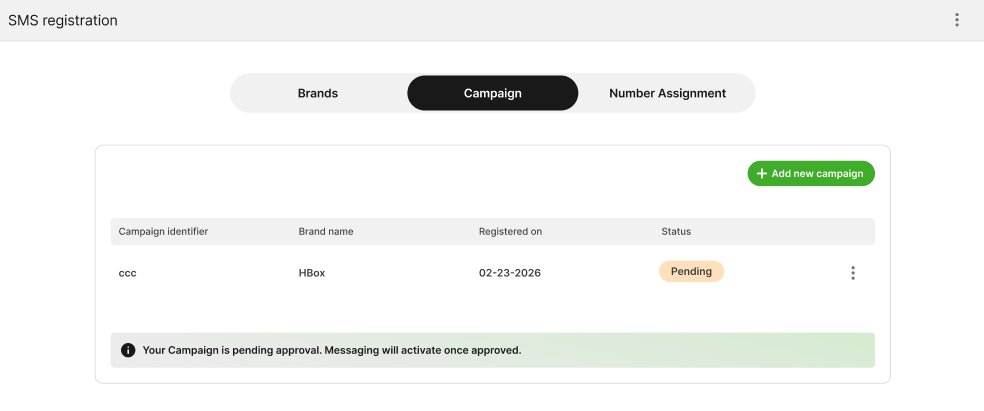The height and width of the screenshot is (411, 984).
Task: Click the pending approval banner message text
Action: [x=332, y=350]
